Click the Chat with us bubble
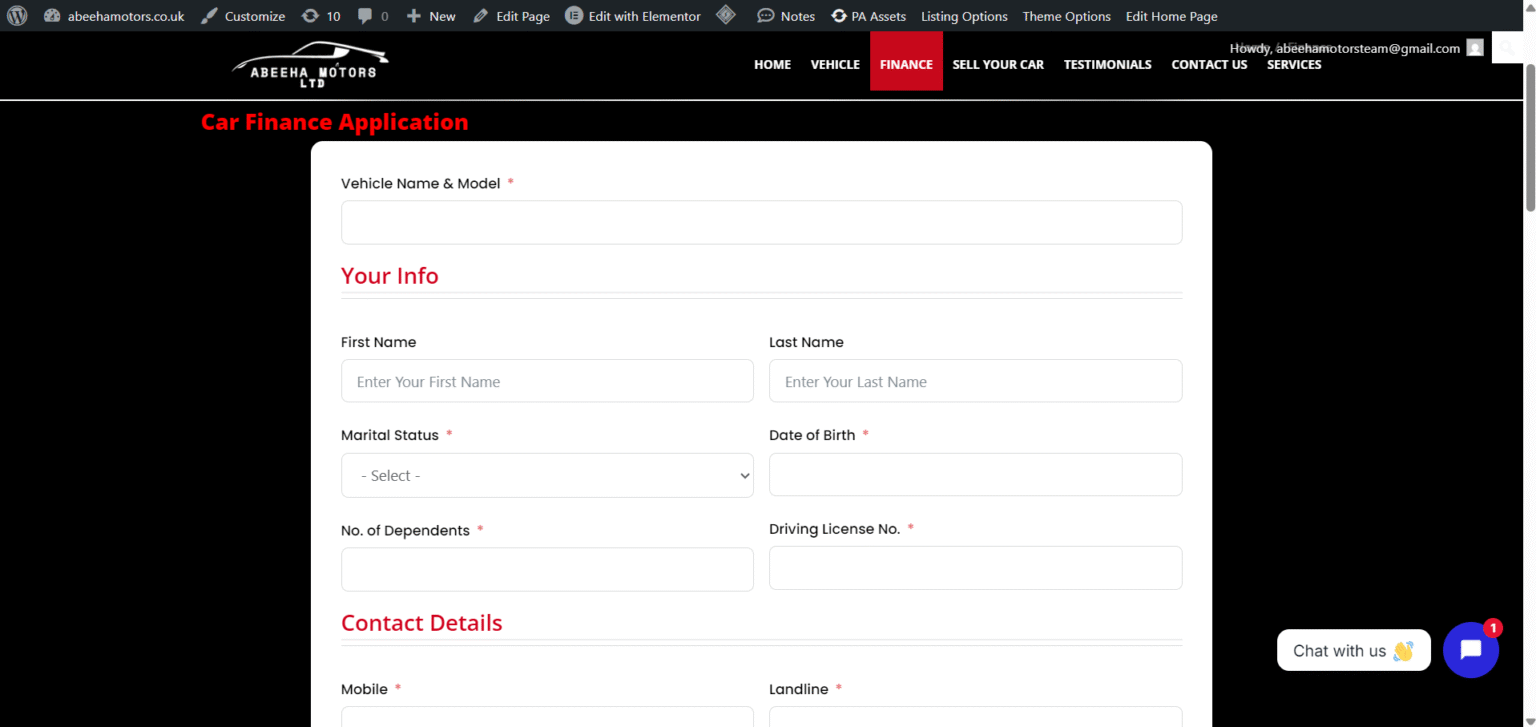Screen dimensions: 1536x727 pos(1353,650)
